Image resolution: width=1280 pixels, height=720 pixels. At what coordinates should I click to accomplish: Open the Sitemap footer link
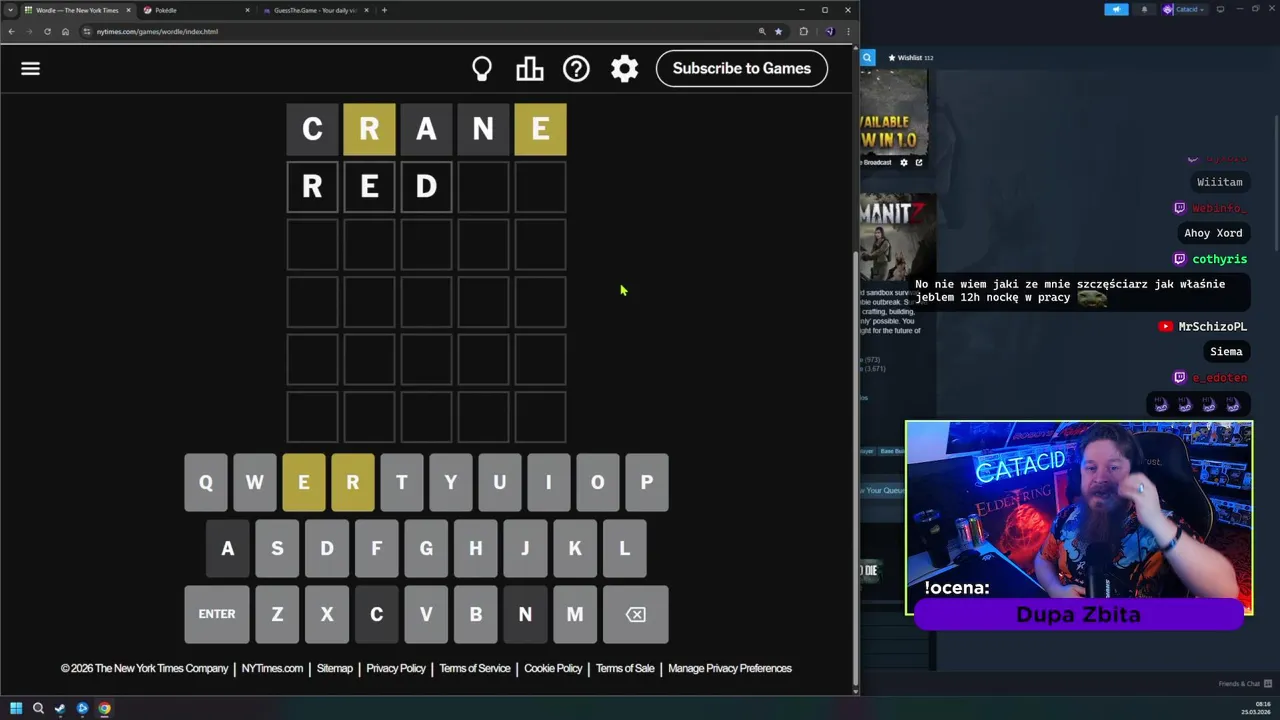335,668
